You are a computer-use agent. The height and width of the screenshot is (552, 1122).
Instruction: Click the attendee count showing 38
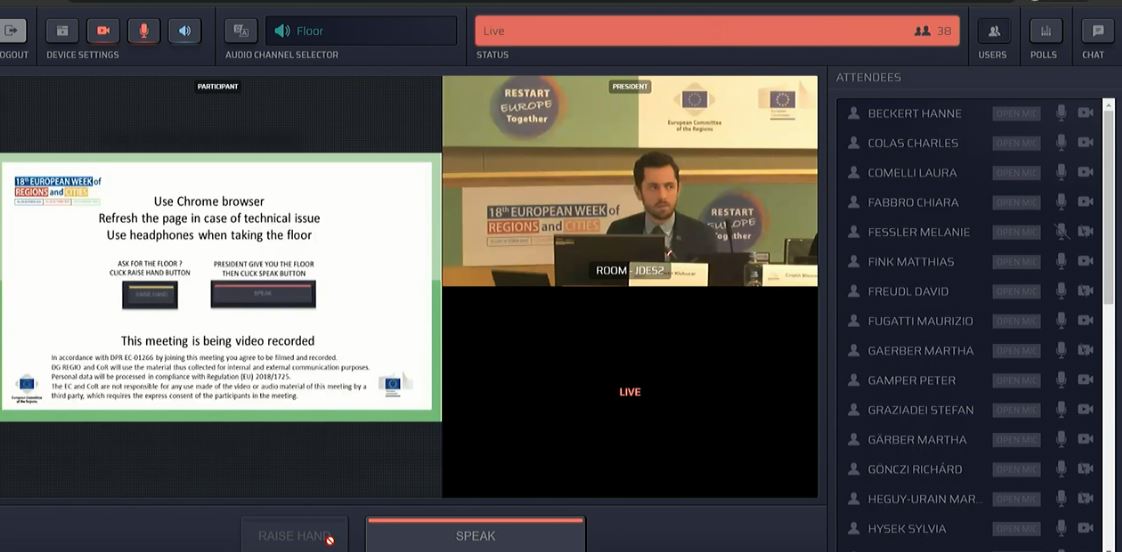point(933,31)
